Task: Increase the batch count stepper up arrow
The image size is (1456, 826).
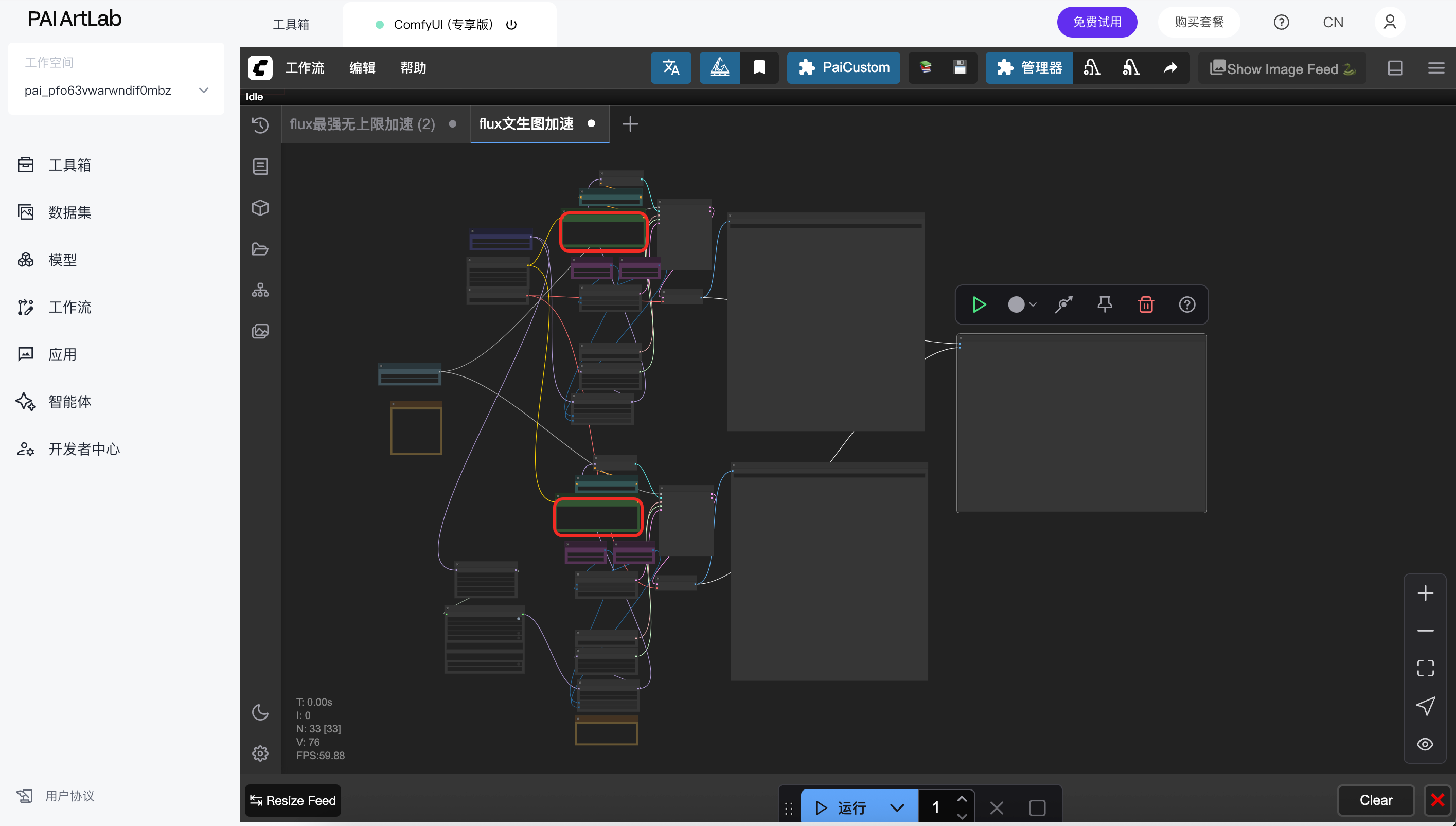Action: click(x=962, y=799)
